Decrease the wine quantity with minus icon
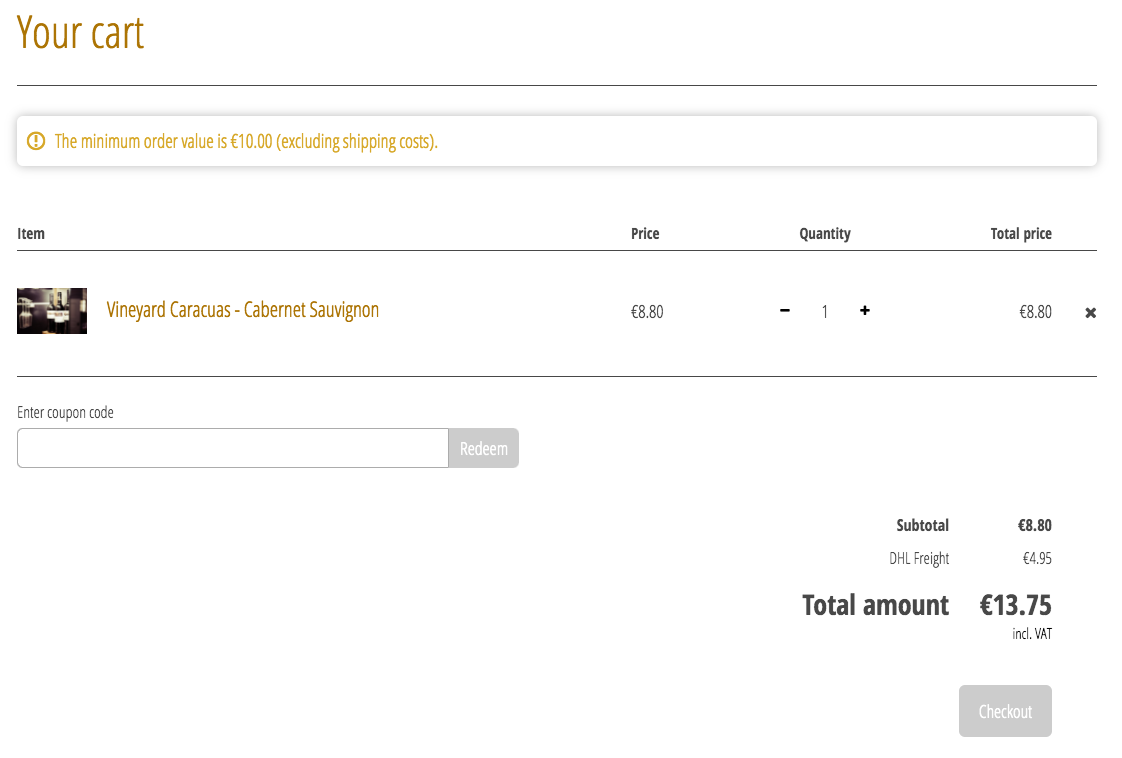 click(785, 311)
